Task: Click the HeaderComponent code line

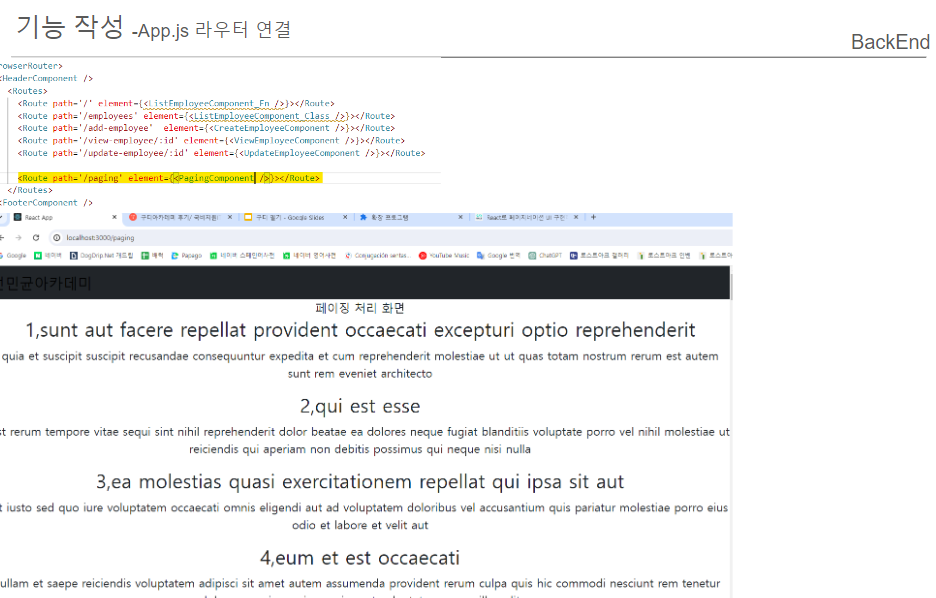Action: tap(47, 78)
